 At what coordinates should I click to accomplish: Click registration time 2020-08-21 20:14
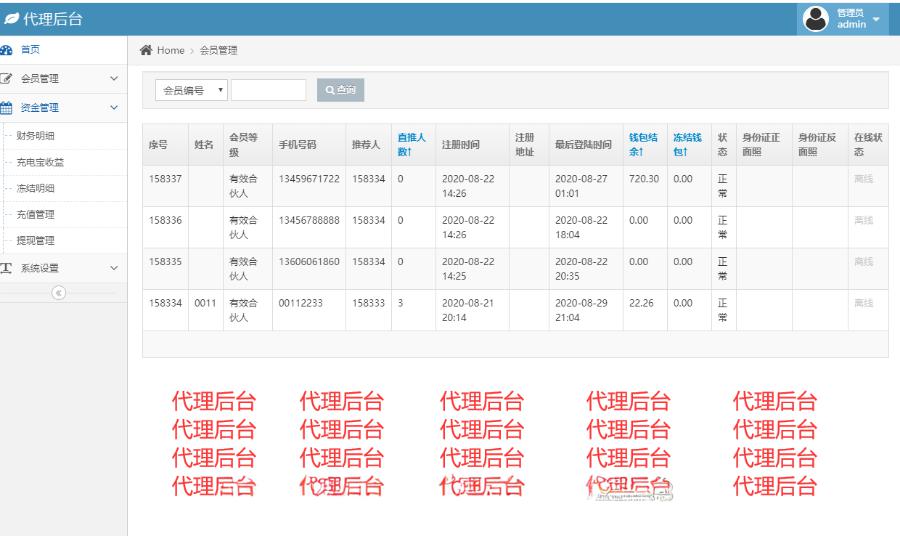pos(468,310)
